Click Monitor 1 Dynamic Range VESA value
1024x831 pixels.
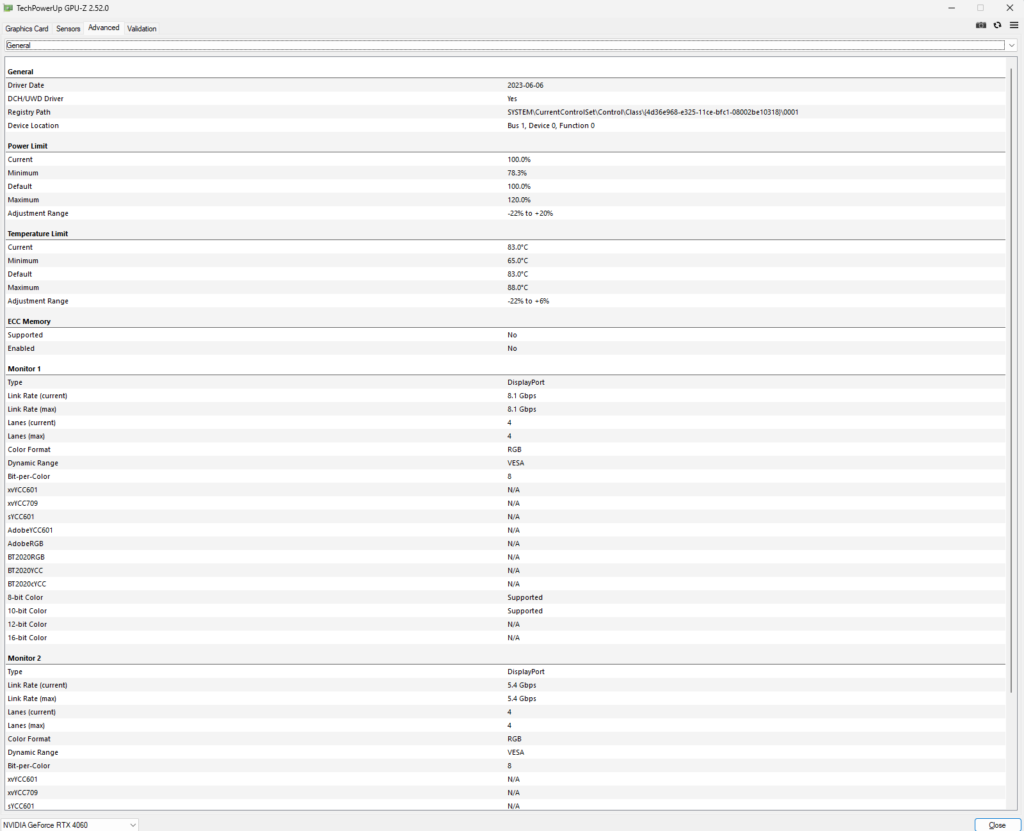(x=515, y=463)
